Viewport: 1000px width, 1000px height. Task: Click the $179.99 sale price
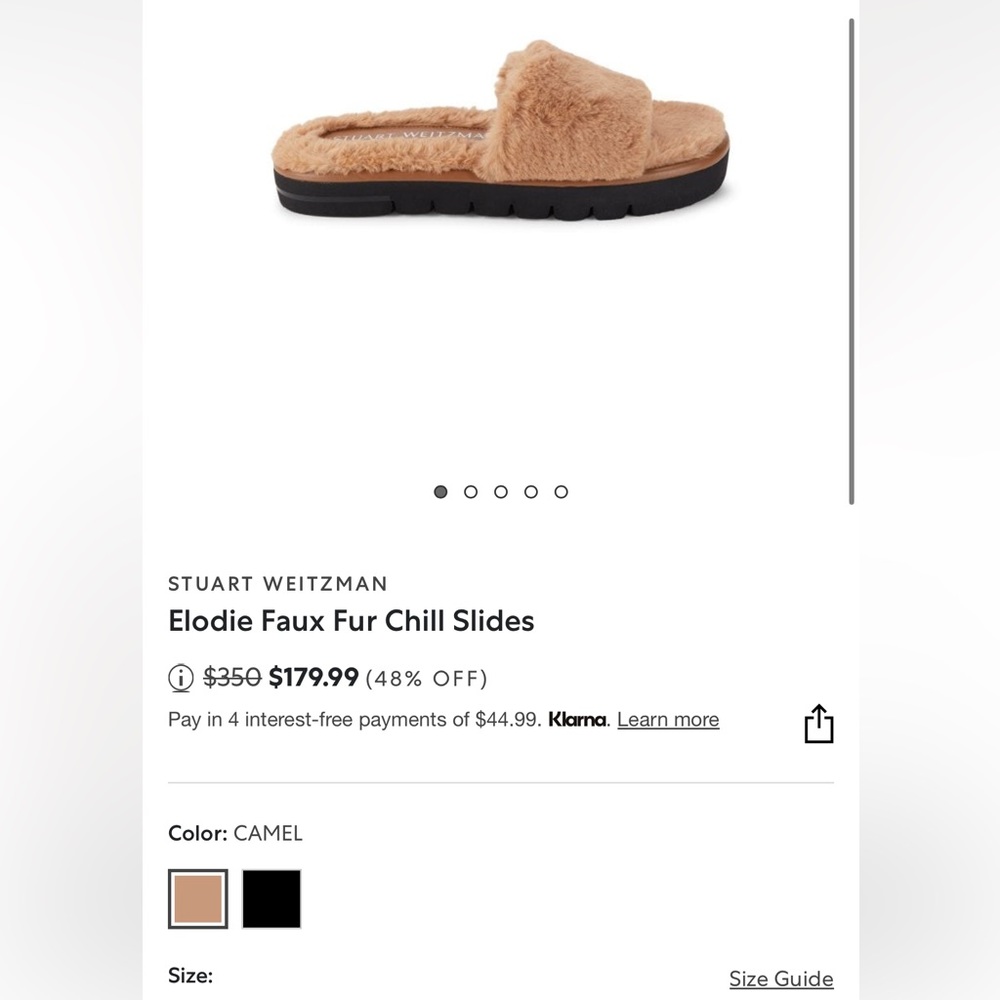[x=313, y=677]
